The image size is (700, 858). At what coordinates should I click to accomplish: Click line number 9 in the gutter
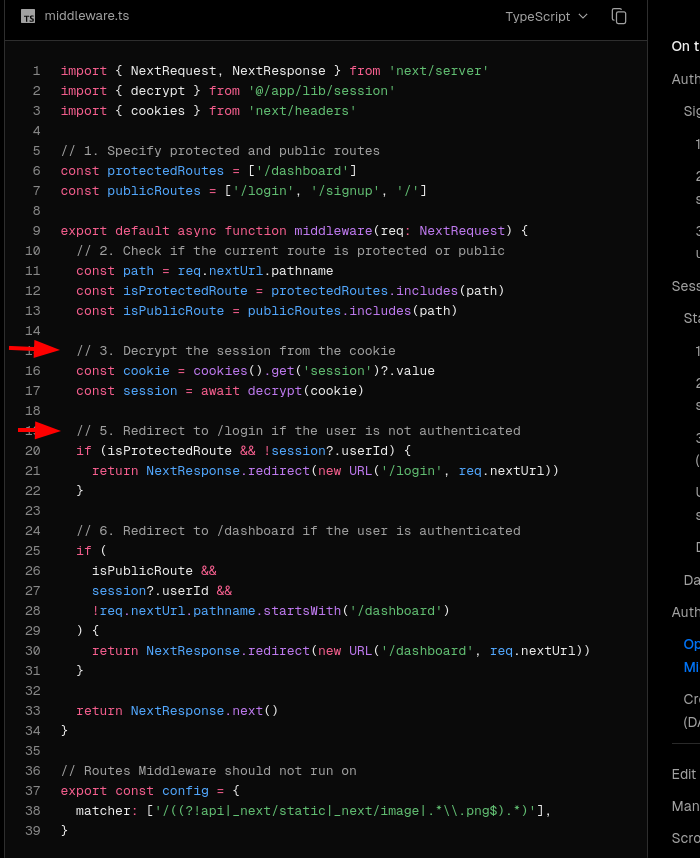(x=37, y=231)
